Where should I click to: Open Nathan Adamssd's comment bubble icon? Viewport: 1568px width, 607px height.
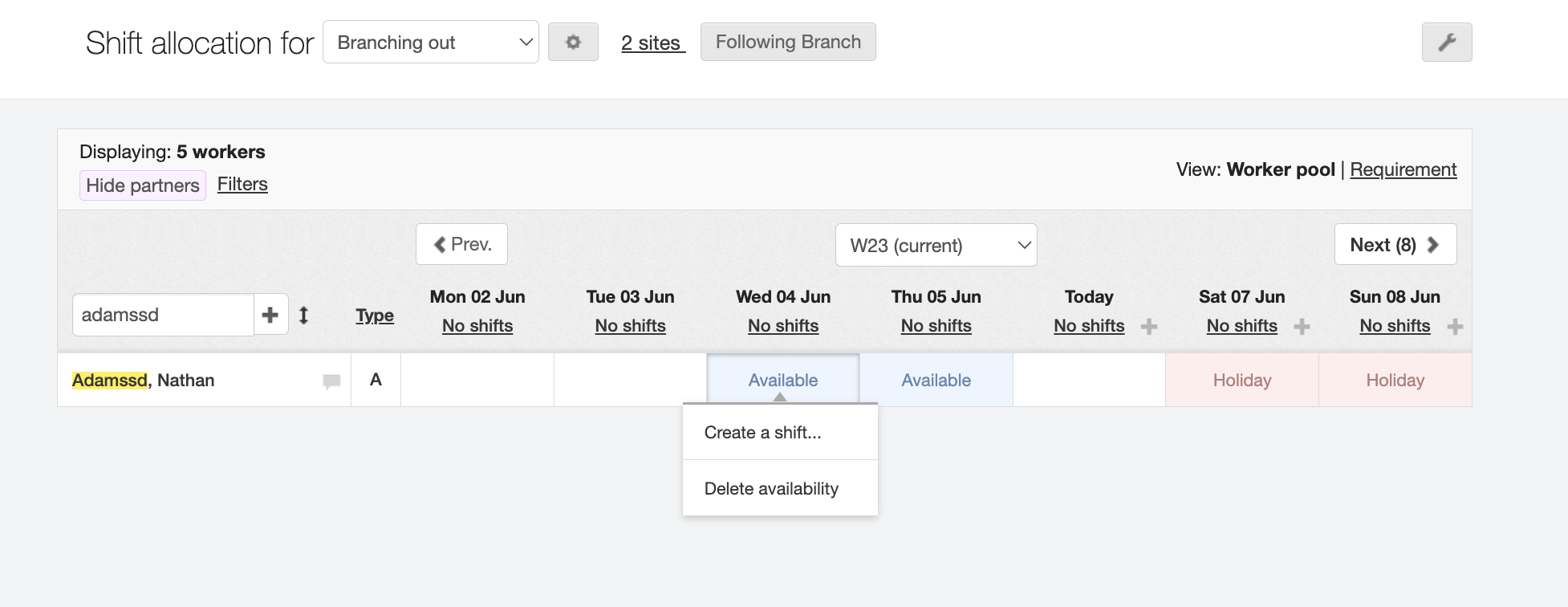click(x=331, y=381)
